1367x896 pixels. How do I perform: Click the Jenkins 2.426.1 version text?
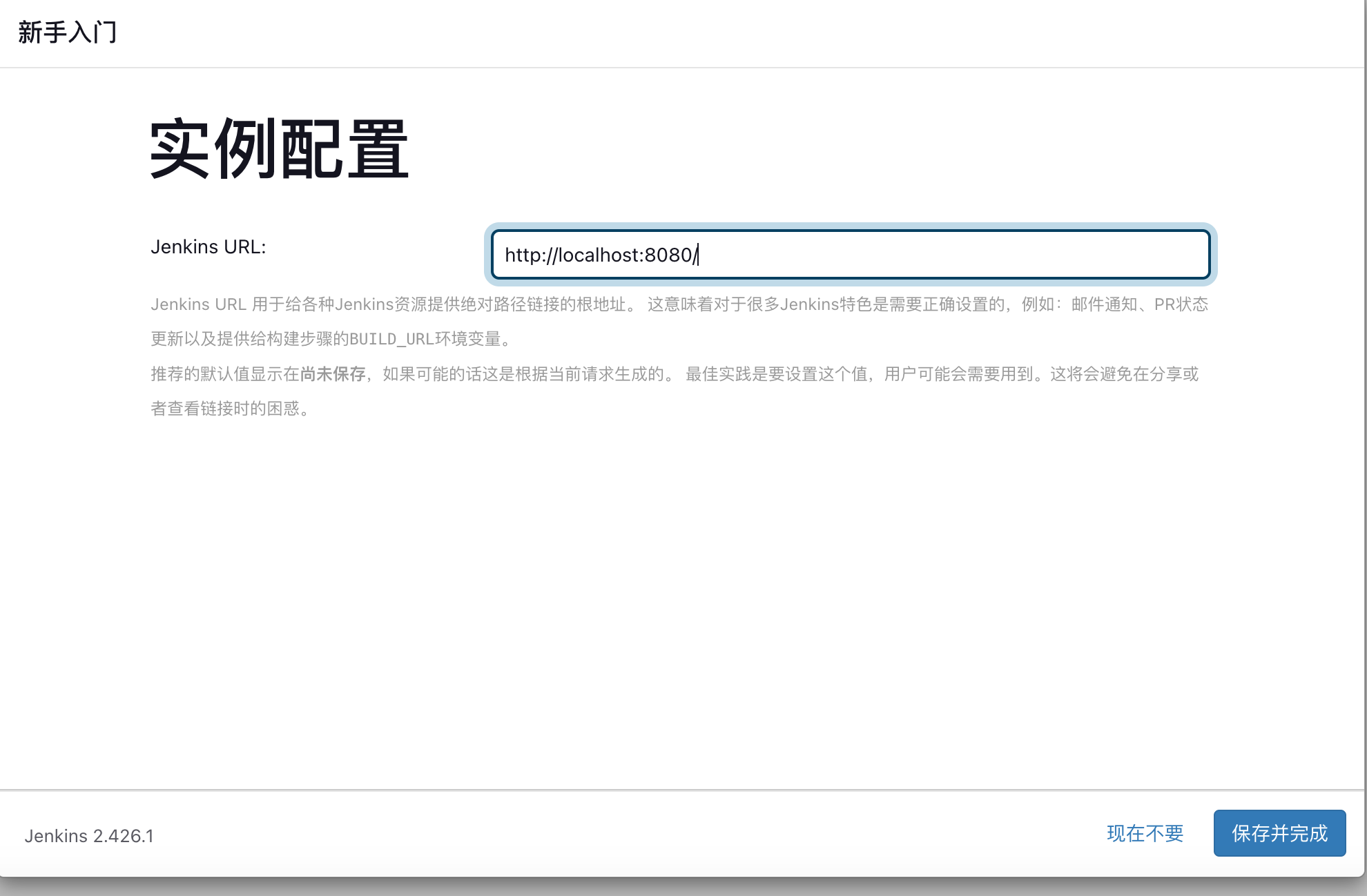[89, 836]
